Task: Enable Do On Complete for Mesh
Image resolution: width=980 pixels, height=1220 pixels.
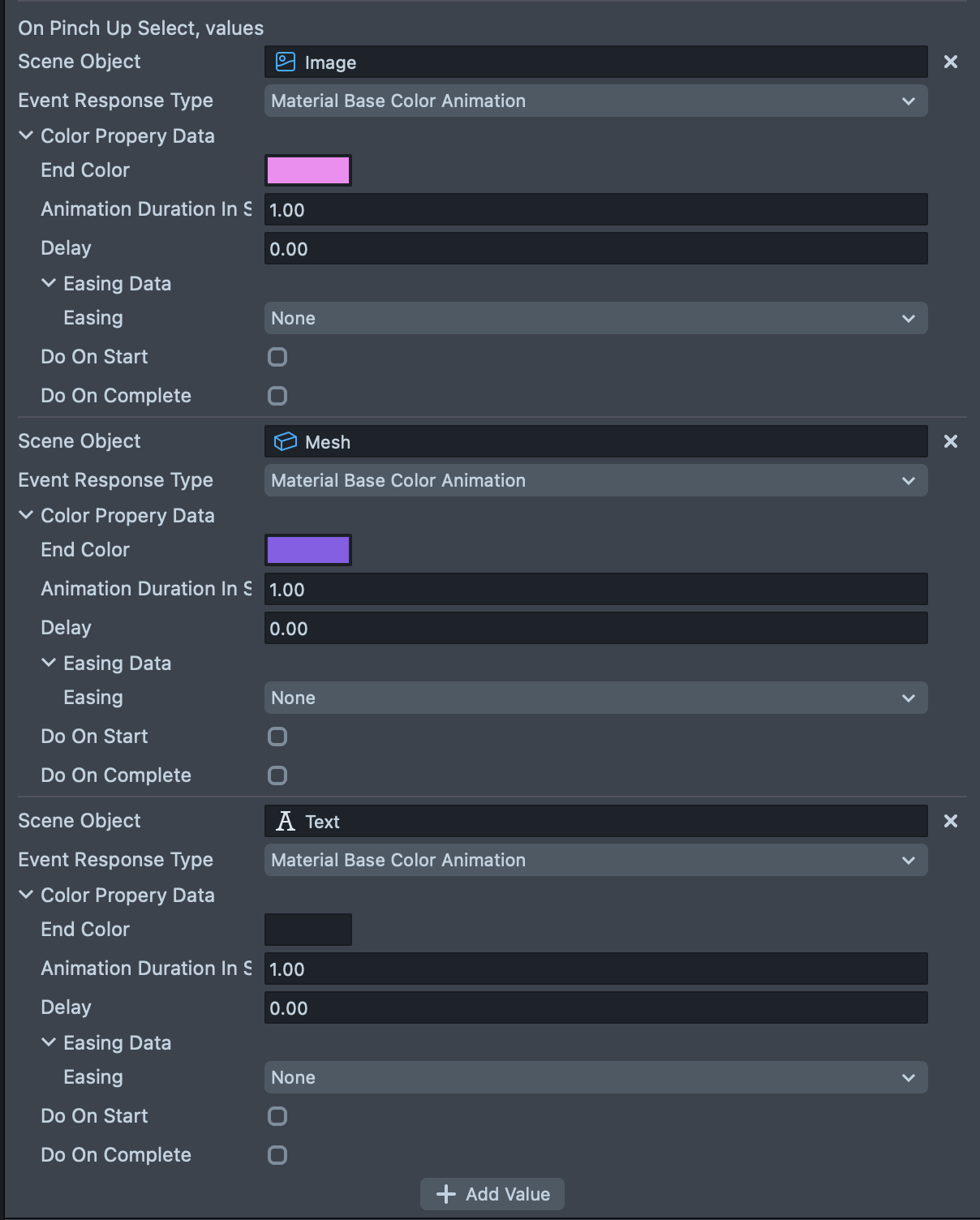Action: [277, 775]
